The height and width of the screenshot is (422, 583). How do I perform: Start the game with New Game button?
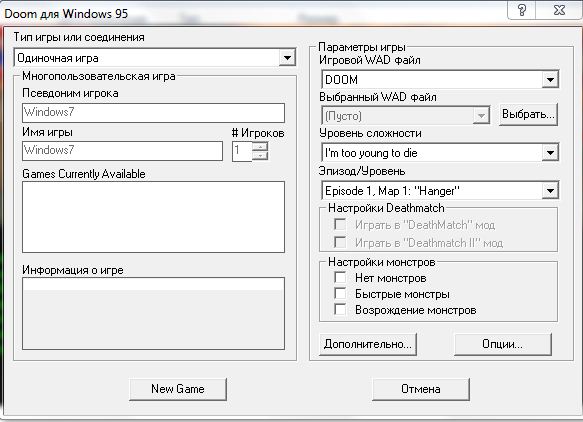(x=178, y=389)
